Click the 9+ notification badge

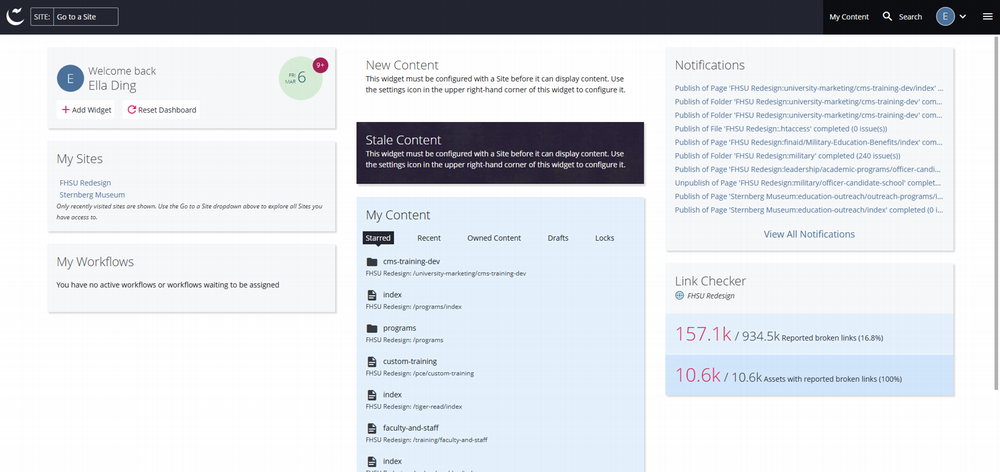coord(320,65)
